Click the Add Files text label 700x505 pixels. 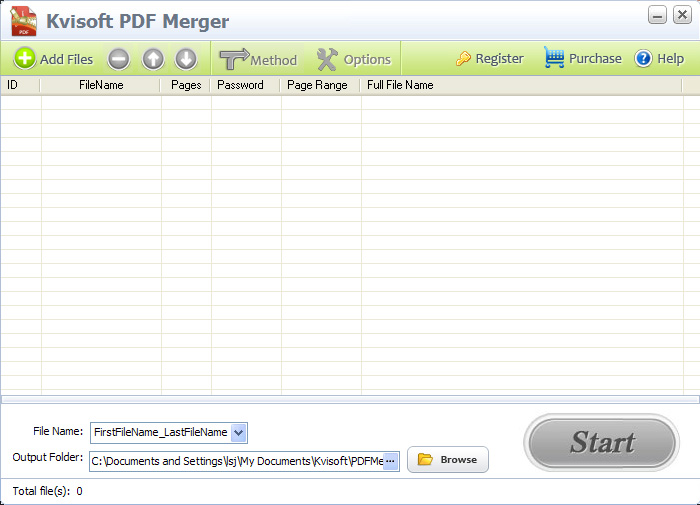(67, 59)
